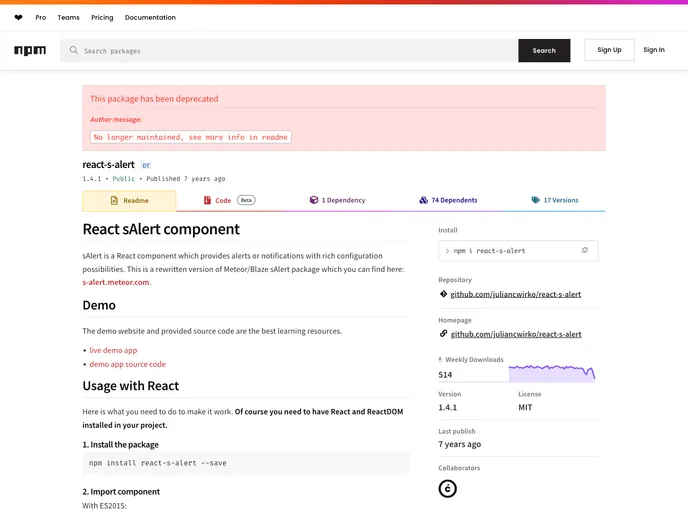Click the '514' weekly downloads value
688x512 pixels.
[x=445, y=375]
